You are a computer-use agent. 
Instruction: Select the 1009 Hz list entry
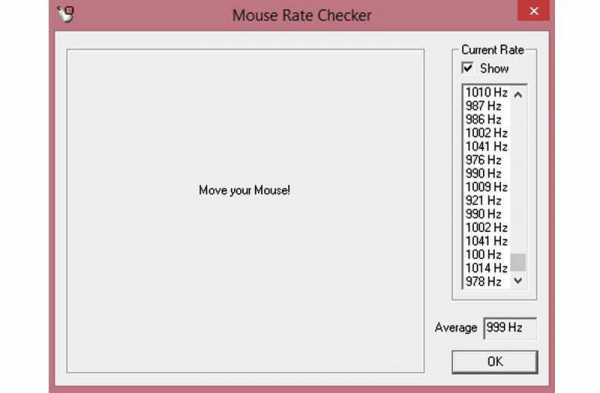coord(486,187)
